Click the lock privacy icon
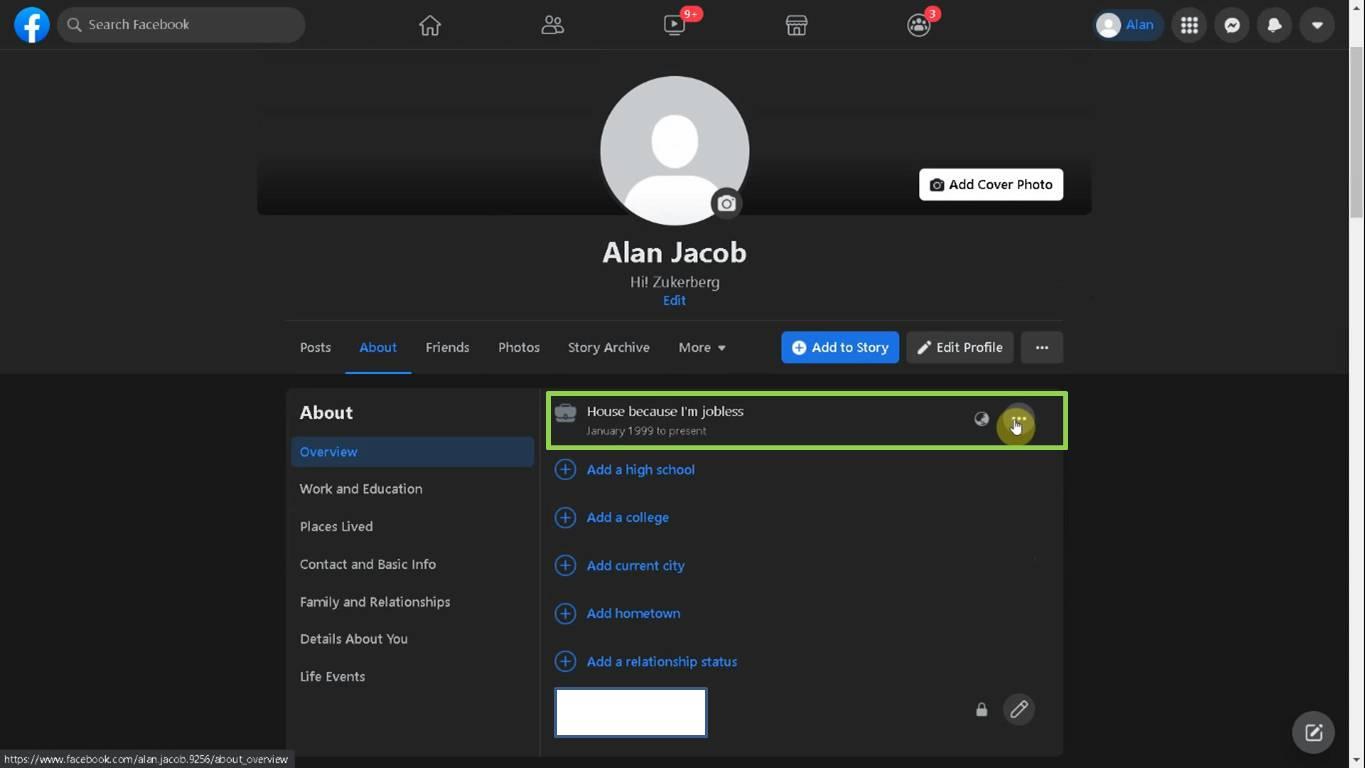Image resolution: width=1365 pixels, height=768 pixels. (x=982, y=709)
